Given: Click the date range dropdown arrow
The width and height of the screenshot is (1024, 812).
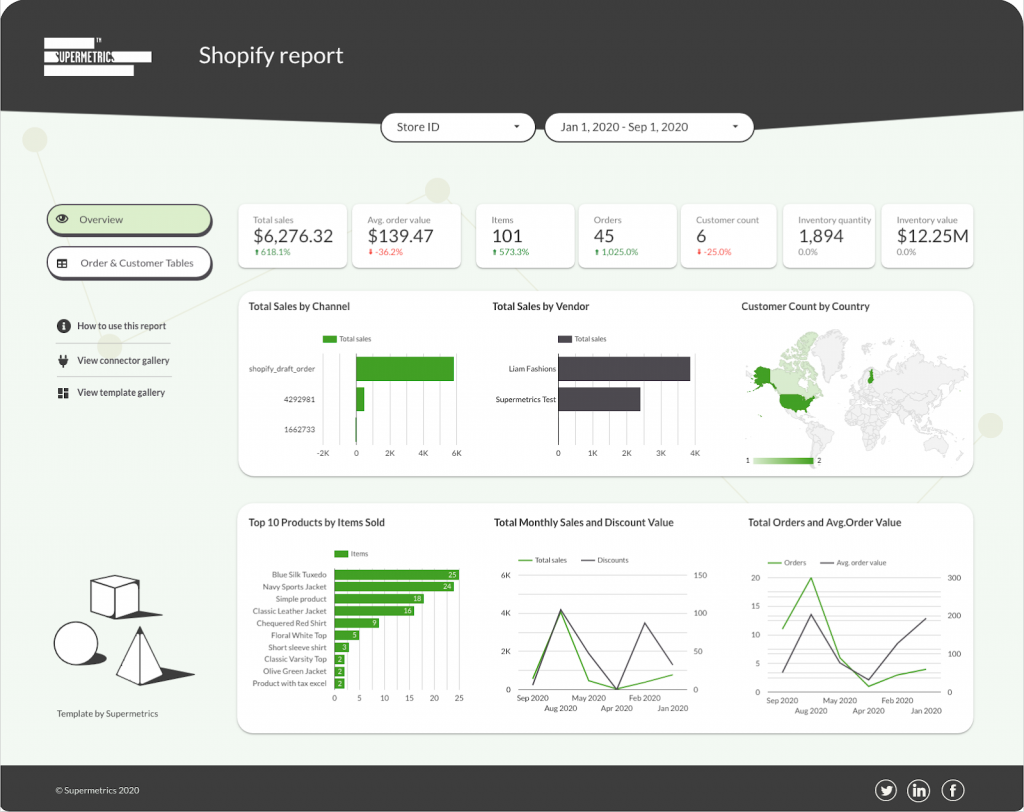Looking at the screenshot, I should (735, 127).
